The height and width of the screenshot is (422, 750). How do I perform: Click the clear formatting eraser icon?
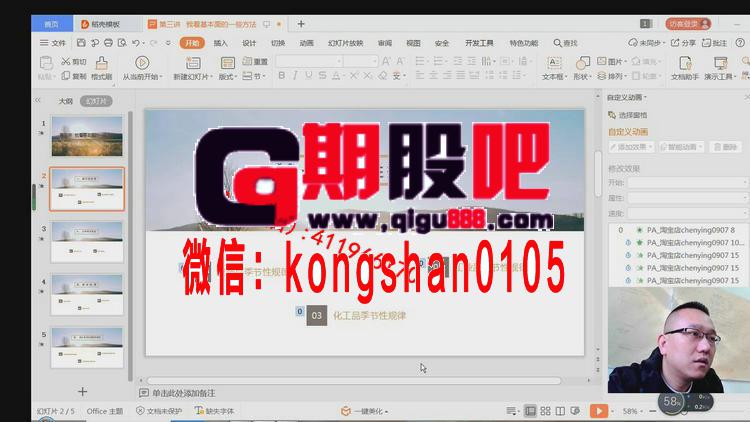click(383, 76)
